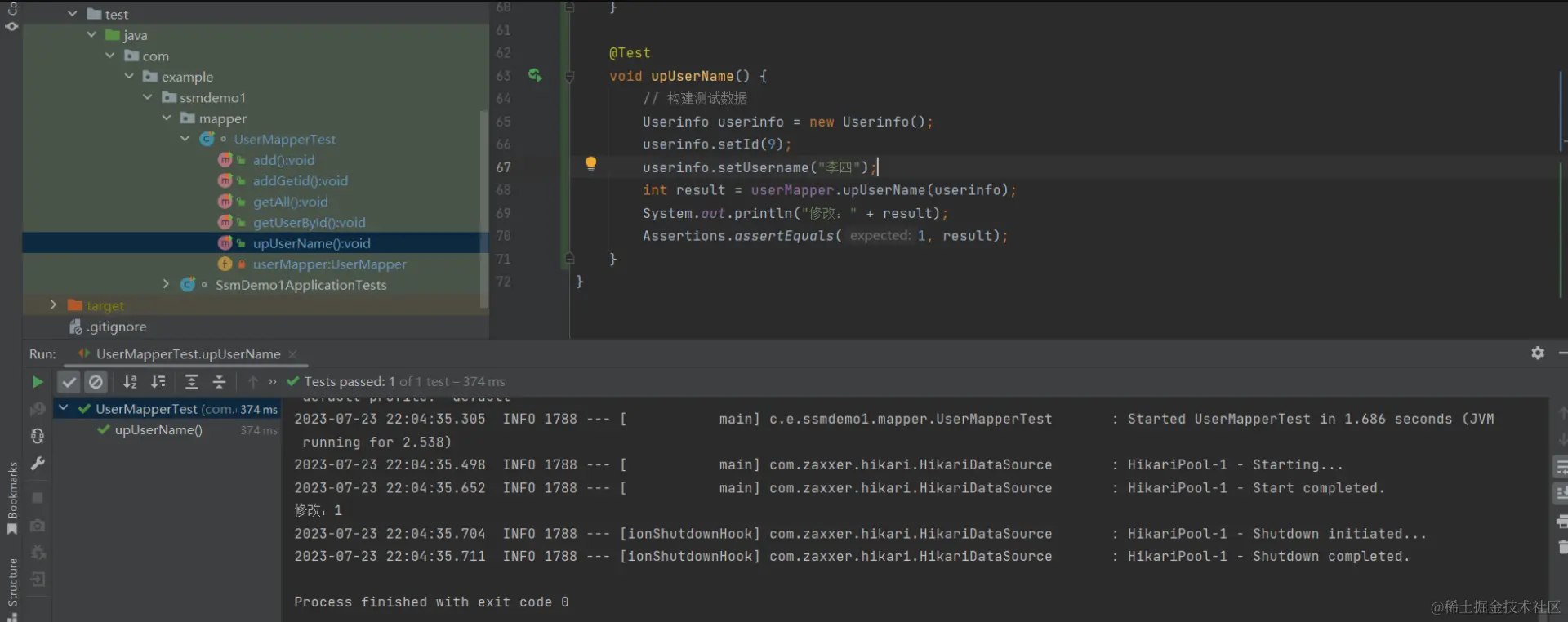The image size is (1568, 622).
Task: Close the UserMapperTest.upUserName run tab
Action: (x=292, y=354)
